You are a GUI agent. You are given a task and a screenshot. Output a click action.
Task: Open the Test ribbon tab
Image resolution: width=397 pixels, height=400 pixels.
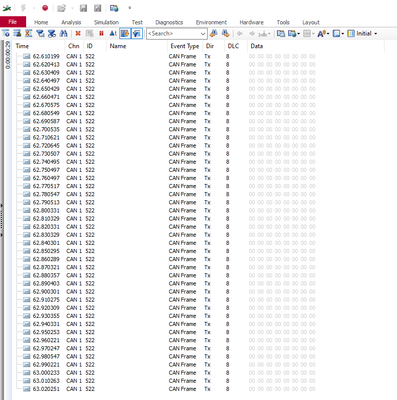tap(137, 22)
